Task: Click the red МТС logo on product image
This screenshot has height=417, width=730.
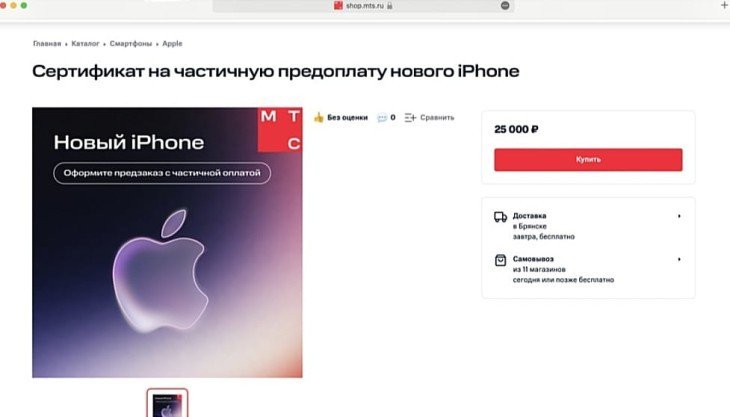Action: 280,130
